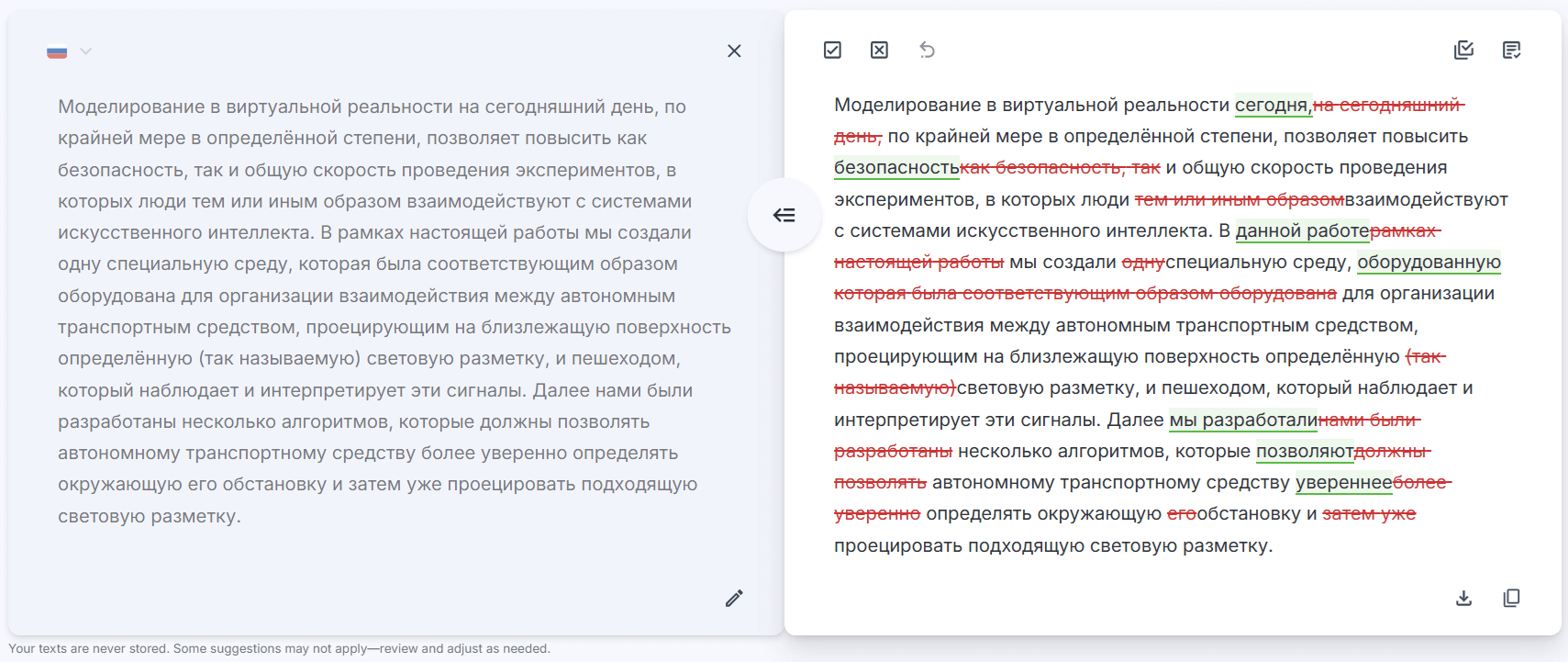Clear the input text with X icon
The height and width of the screenshot is (662, 1568).
click(x=734, y=51)
